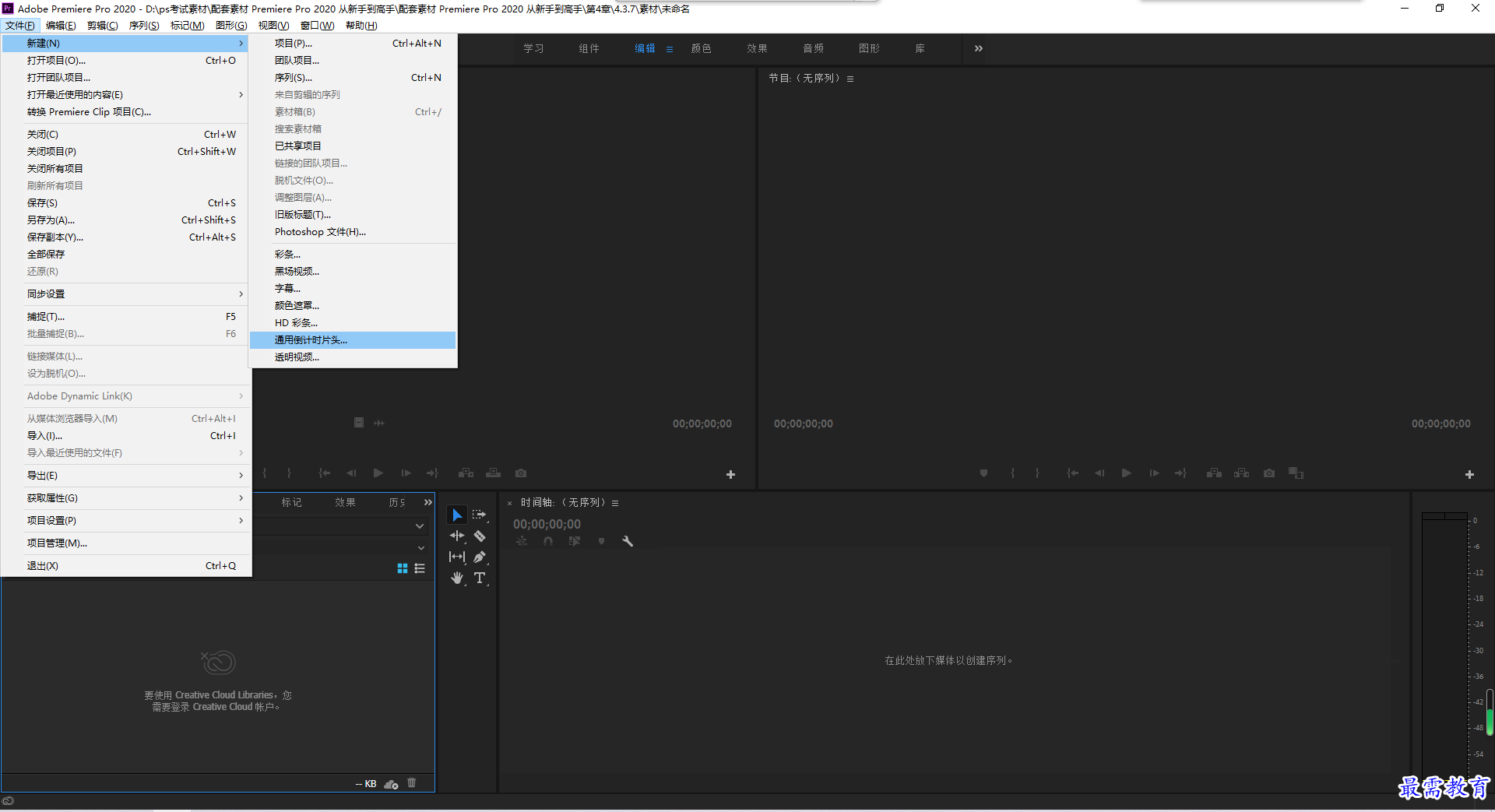The height and width of the screenshot is (812, 1495).
Task: Open the 序列(S) menu
Action: [x=144, y=26]
